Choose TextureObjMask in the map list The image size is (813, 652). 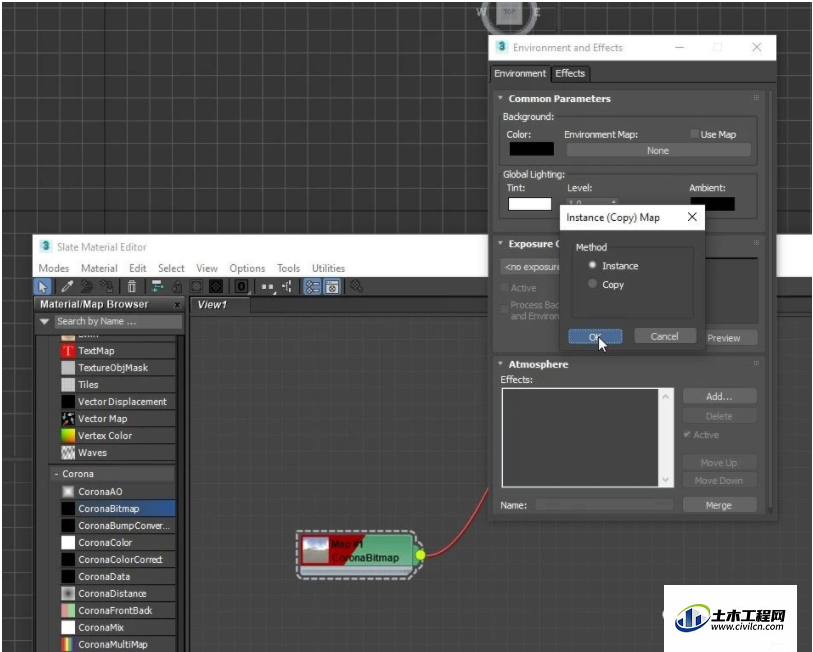tap(118, 368)
